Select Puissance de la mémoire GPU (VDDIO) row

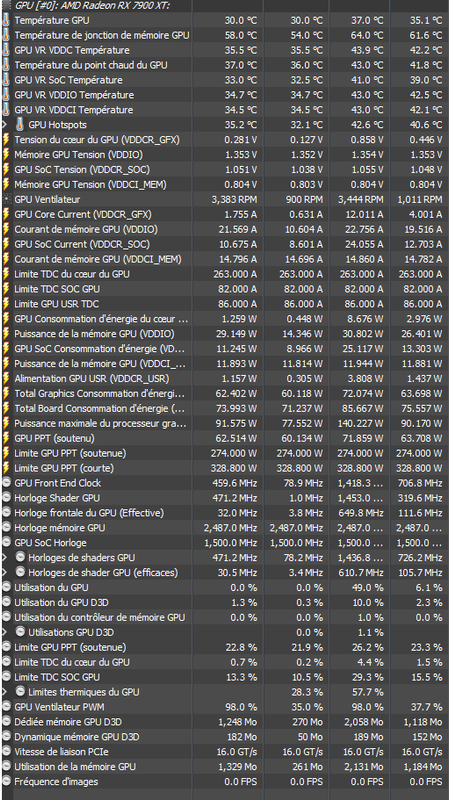[224, 334]
